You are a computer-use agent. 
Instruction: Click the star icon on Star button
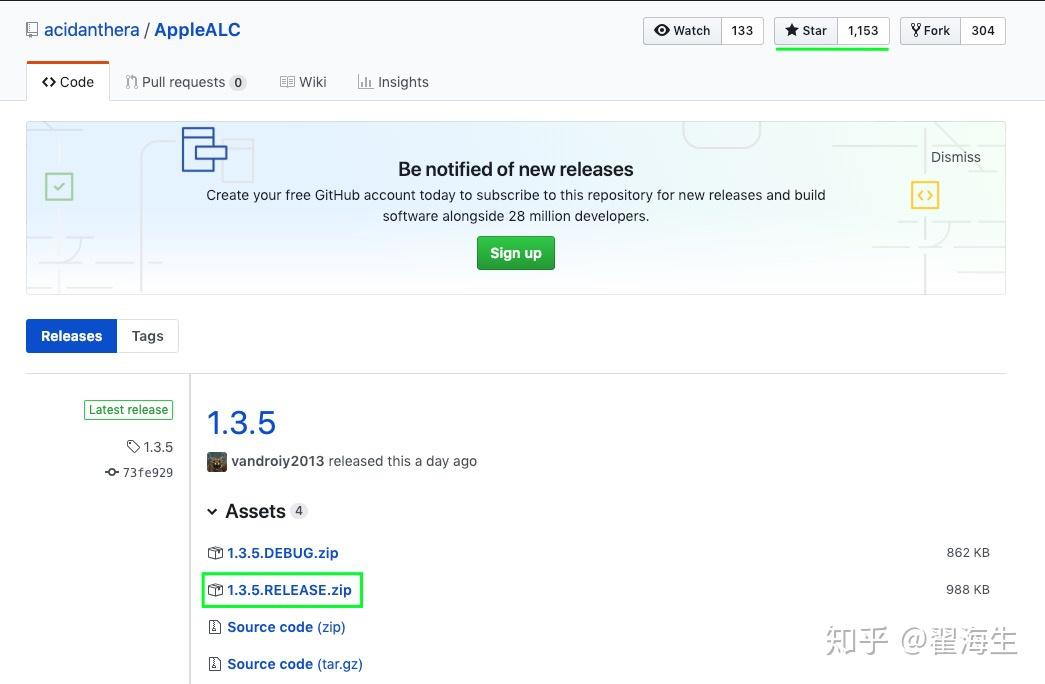click(x=792, y=30)
